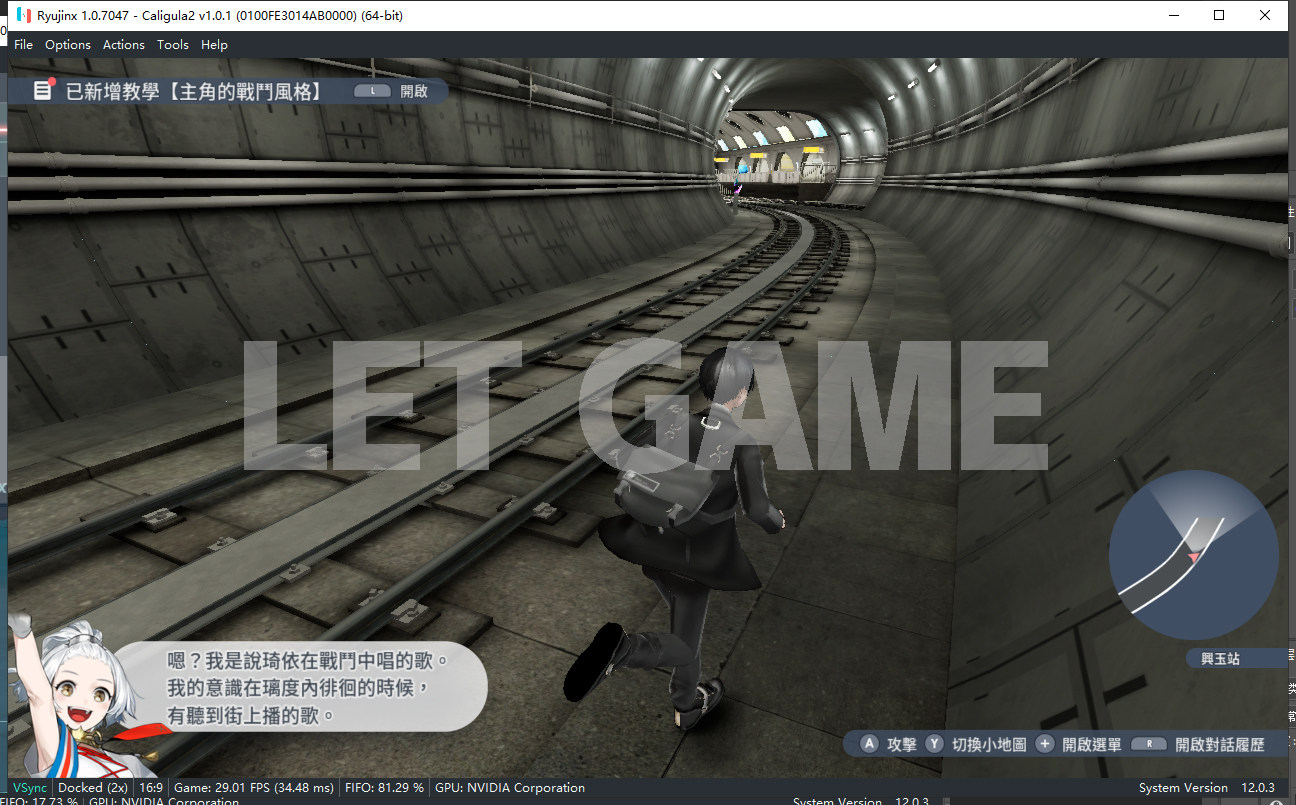
Task: Switch the 16:9 aspect ratio setting
Action: (150, 787)
